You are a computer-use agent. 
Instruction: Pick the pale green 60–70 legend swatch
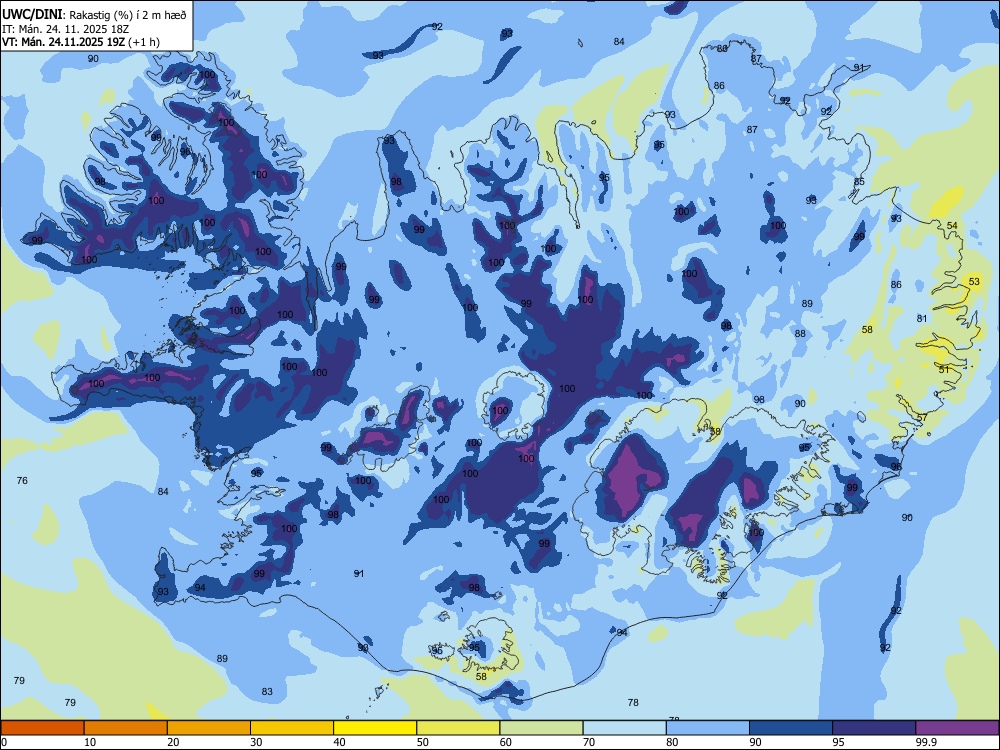click(x=541, y=728)
